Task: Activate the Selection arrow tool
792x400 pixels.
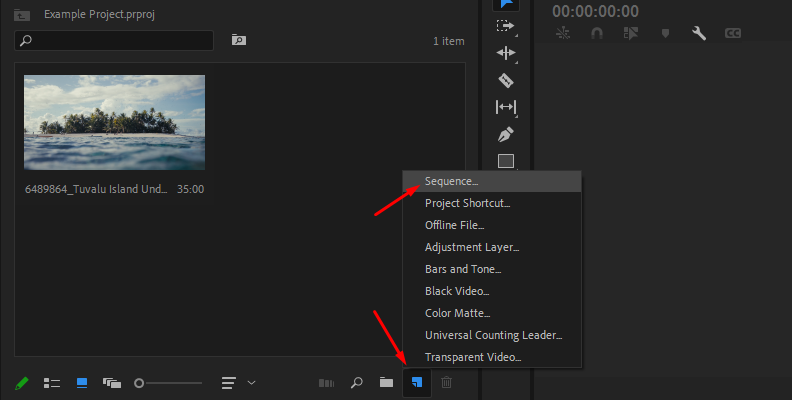Action: (x=506, y=4)
